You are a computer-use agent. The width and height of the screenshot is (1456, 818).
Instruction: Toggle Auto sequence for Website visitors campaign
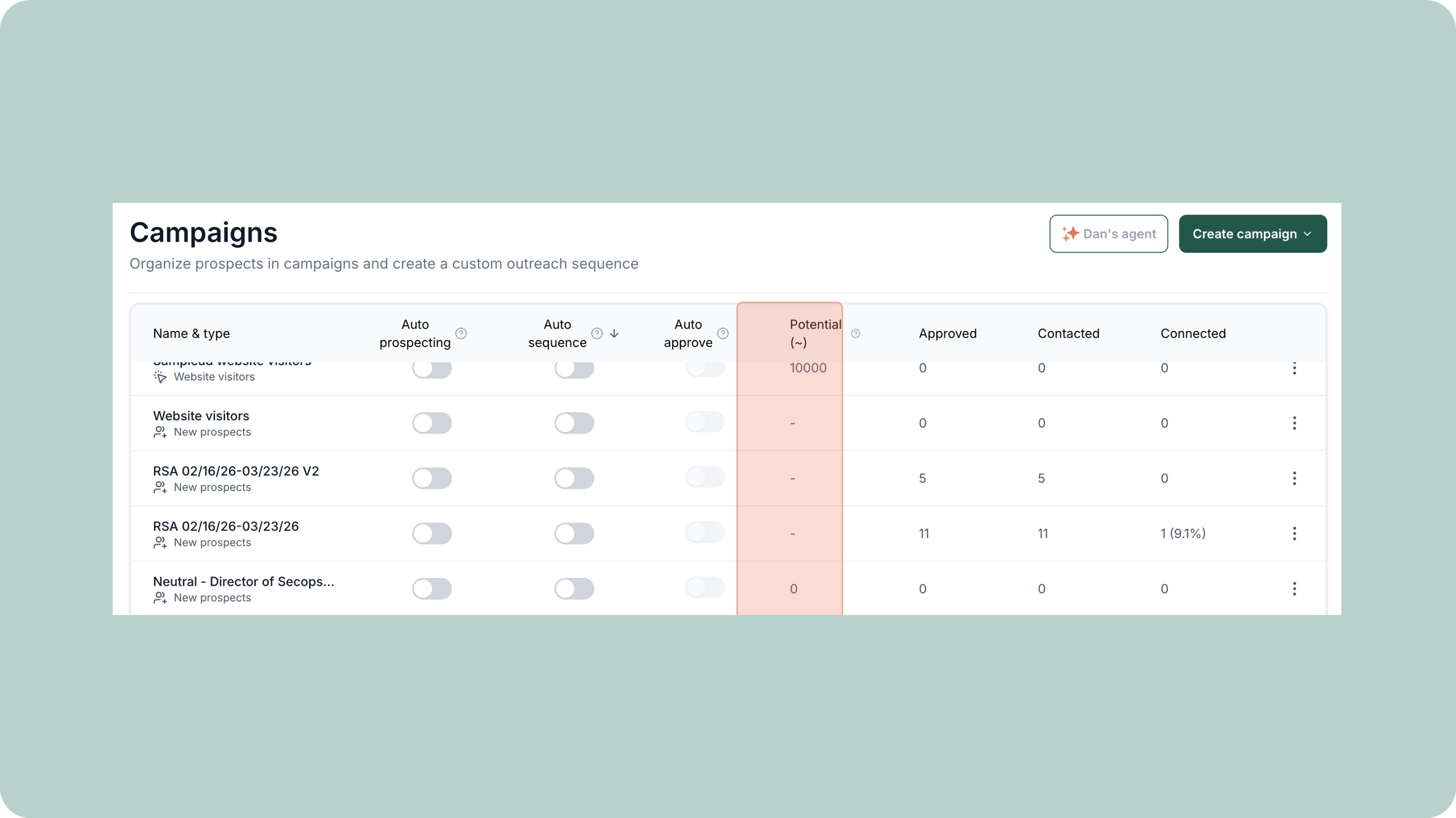pyautogui.click(x=574, y=423)
